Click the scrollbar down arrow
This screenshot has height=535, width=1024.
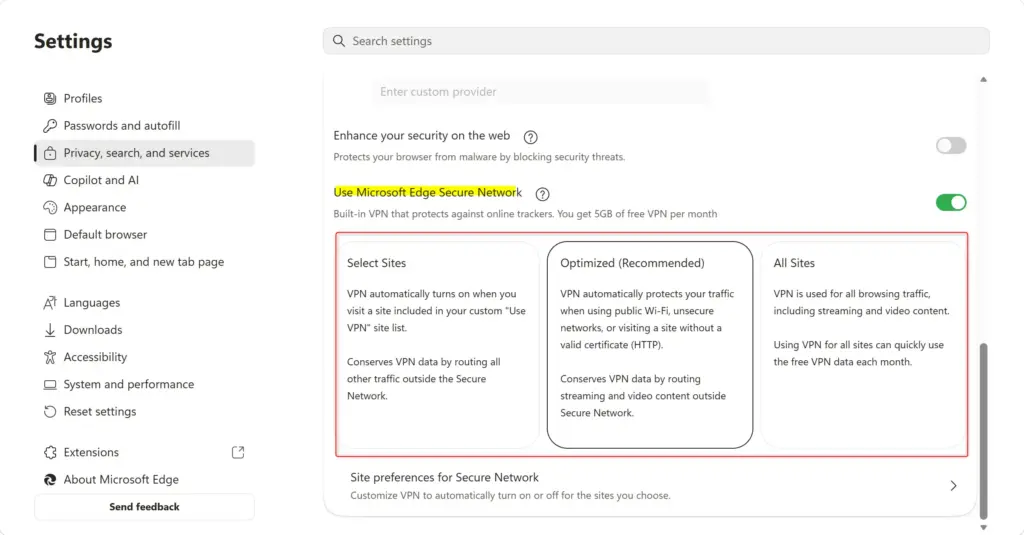pyautogui.click(x=984, y=528)
